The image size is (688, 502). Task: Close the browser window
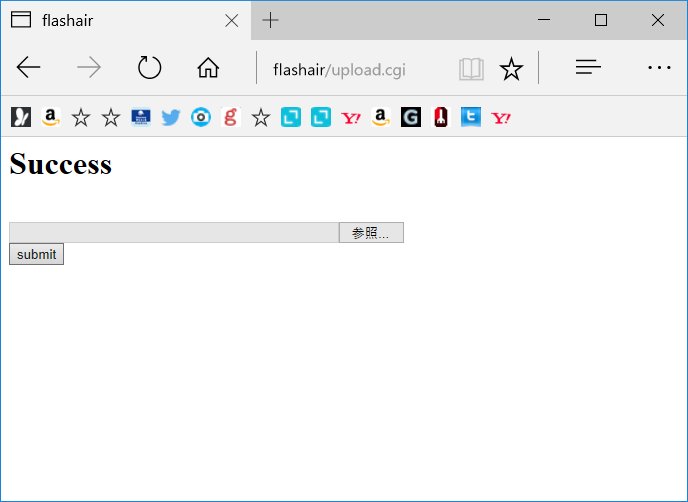click(x=658, y=20)
